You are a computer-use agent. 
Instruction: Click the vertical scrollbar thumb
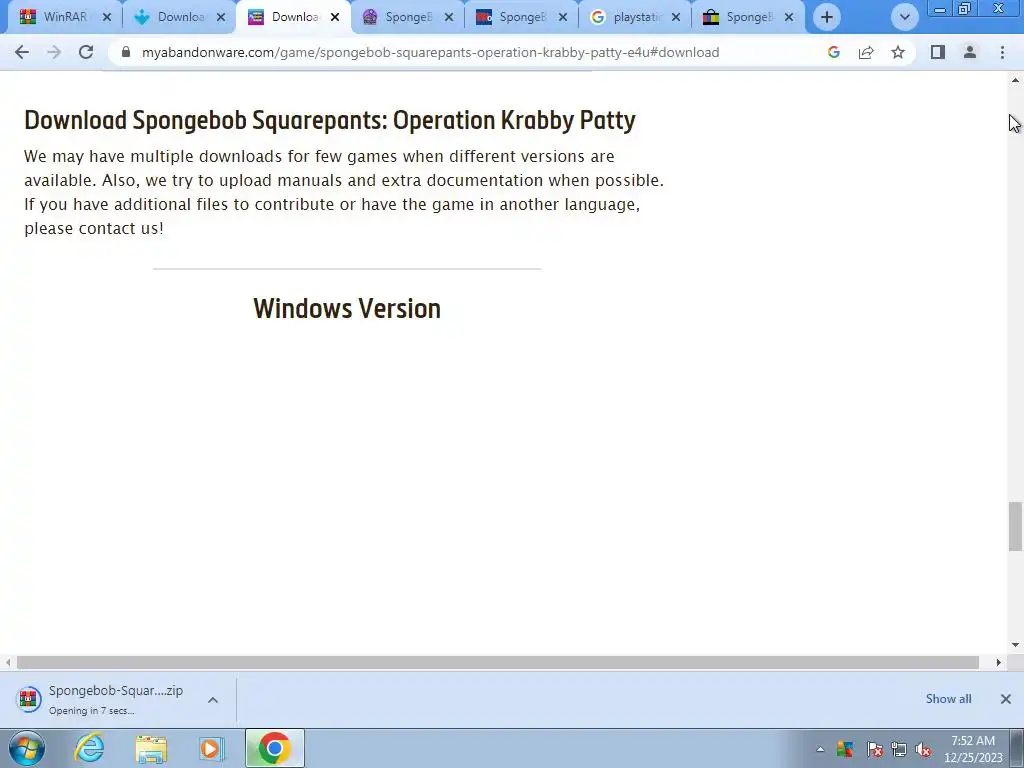(1015, 526)
